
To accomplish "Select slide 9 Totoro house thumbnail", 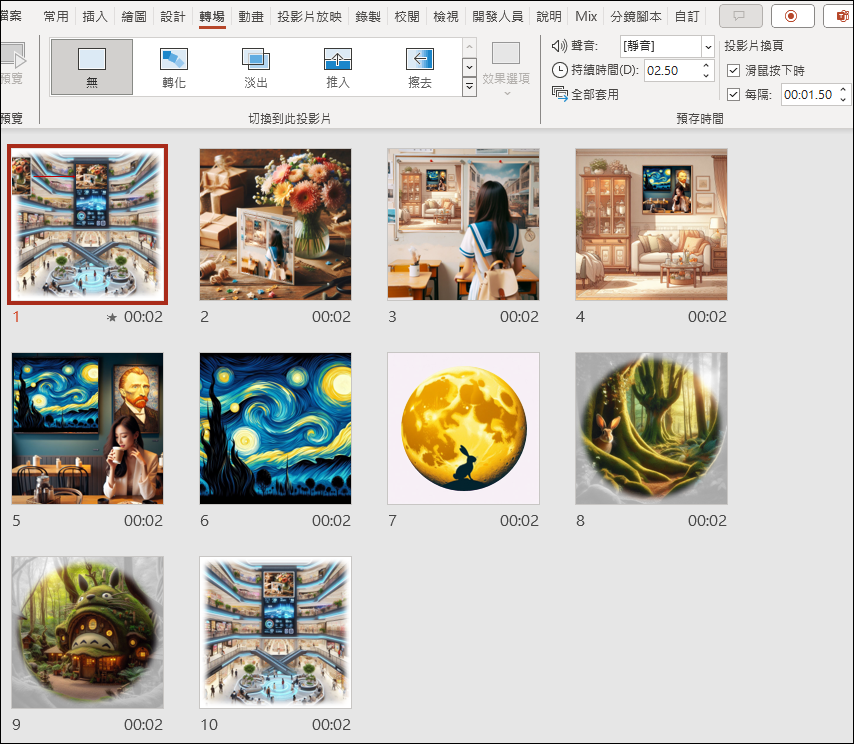I will coord(88,632).
